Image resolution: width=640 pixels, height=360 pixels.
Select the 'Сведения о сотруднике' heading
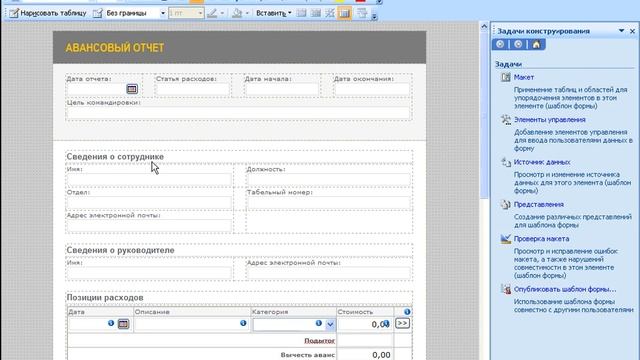coord(115,157)
